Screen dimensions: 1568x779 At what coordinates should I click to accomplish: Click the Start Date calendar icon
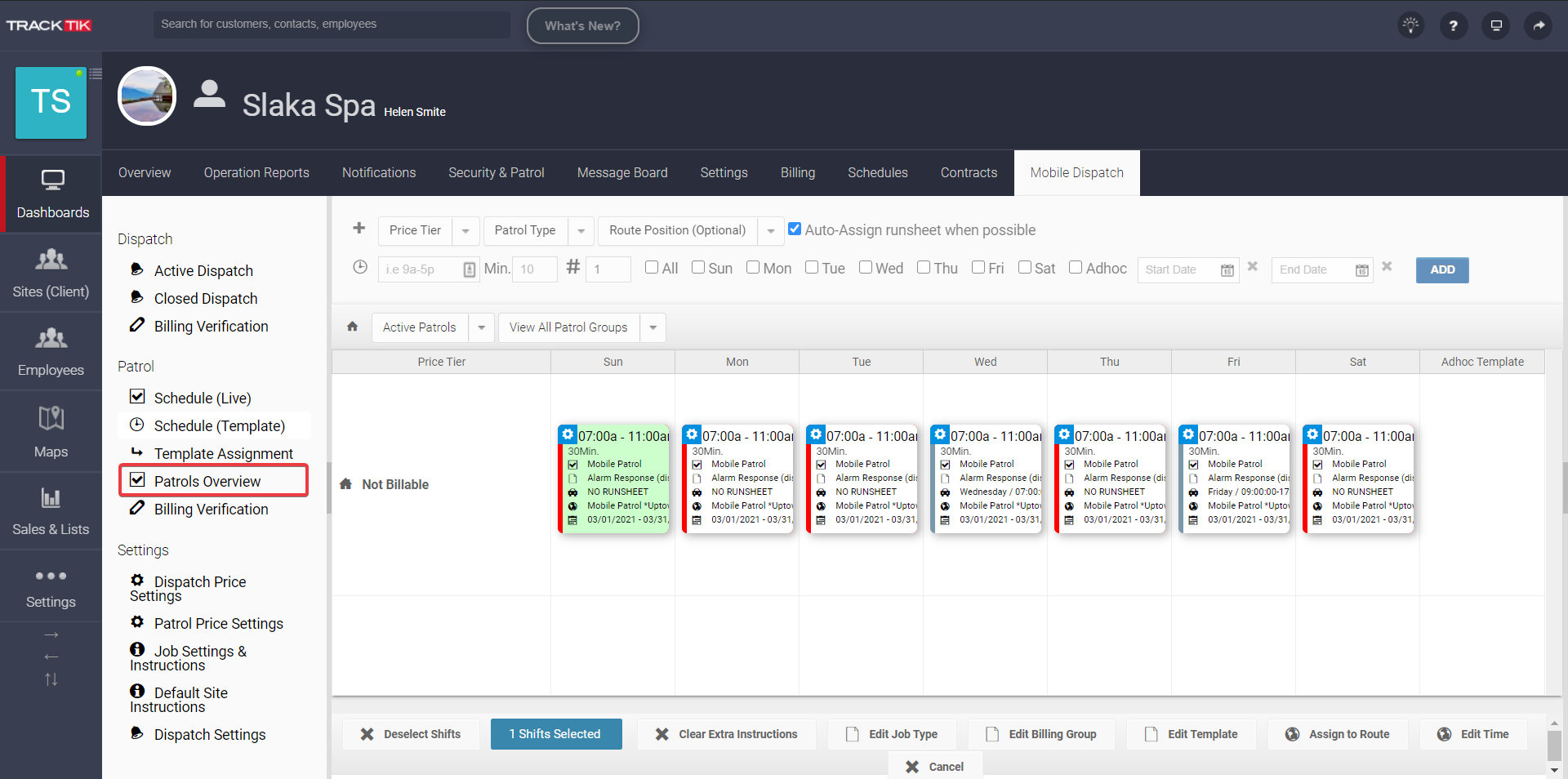tap(1228, 269)
